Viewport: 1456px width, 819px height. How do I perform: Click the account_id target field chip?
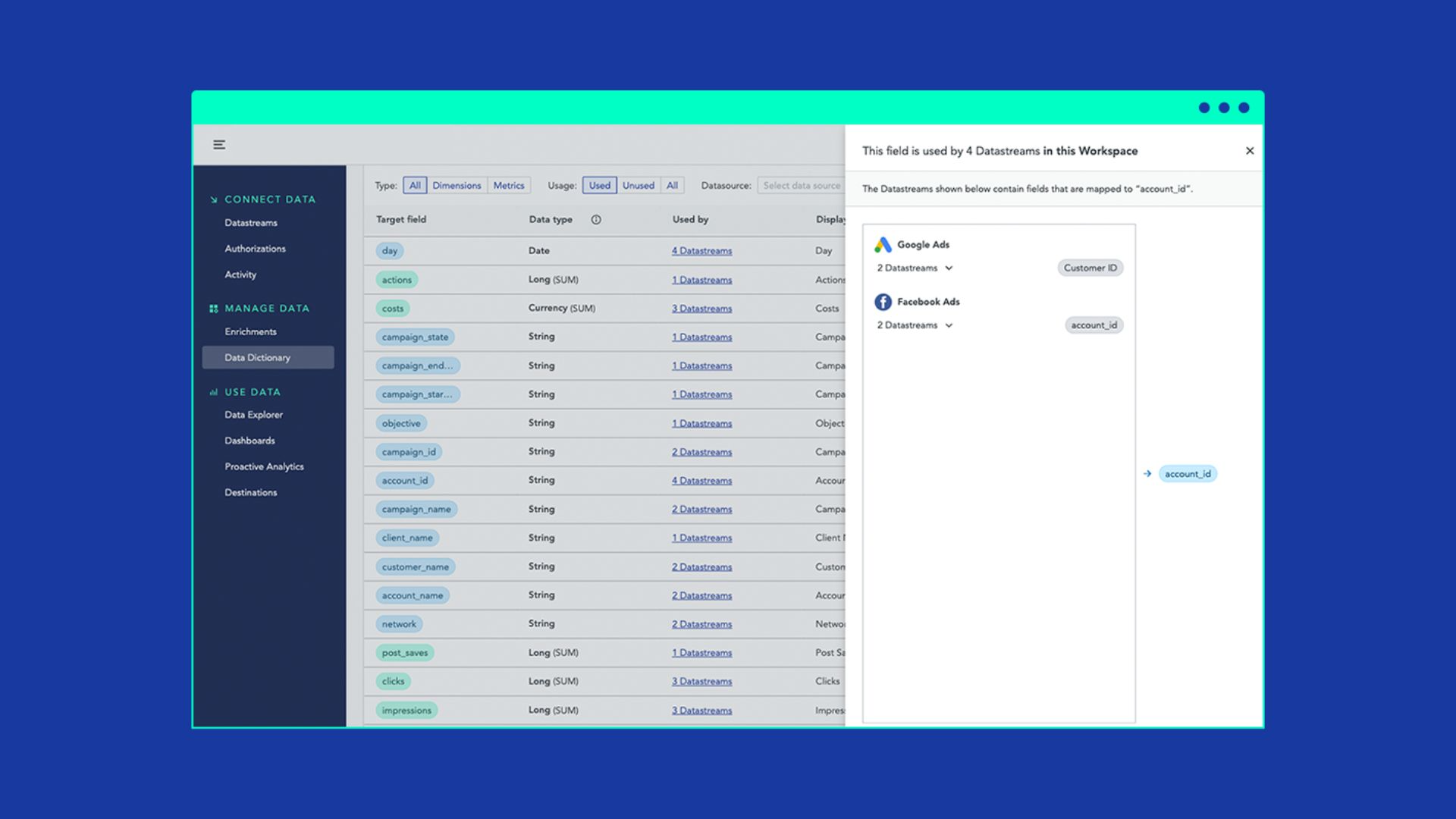(x=404, y=480)
